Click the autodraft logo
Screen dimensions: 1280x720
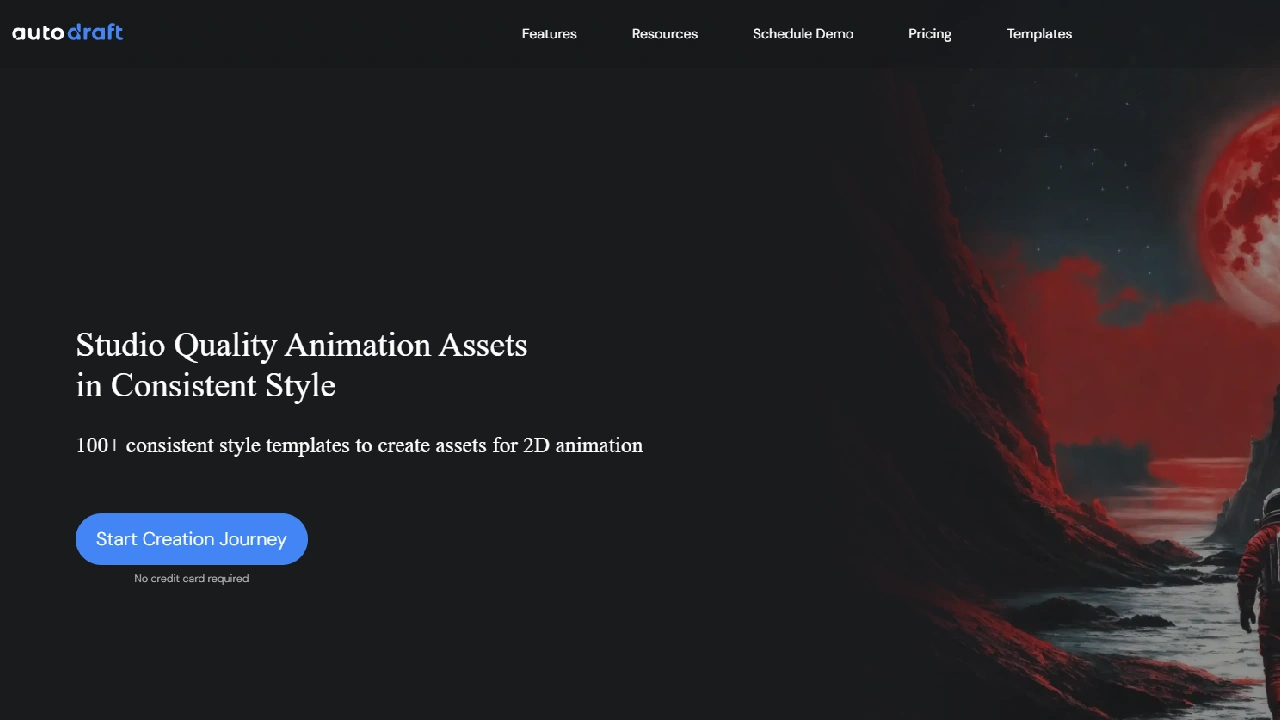tap(67, 33)
